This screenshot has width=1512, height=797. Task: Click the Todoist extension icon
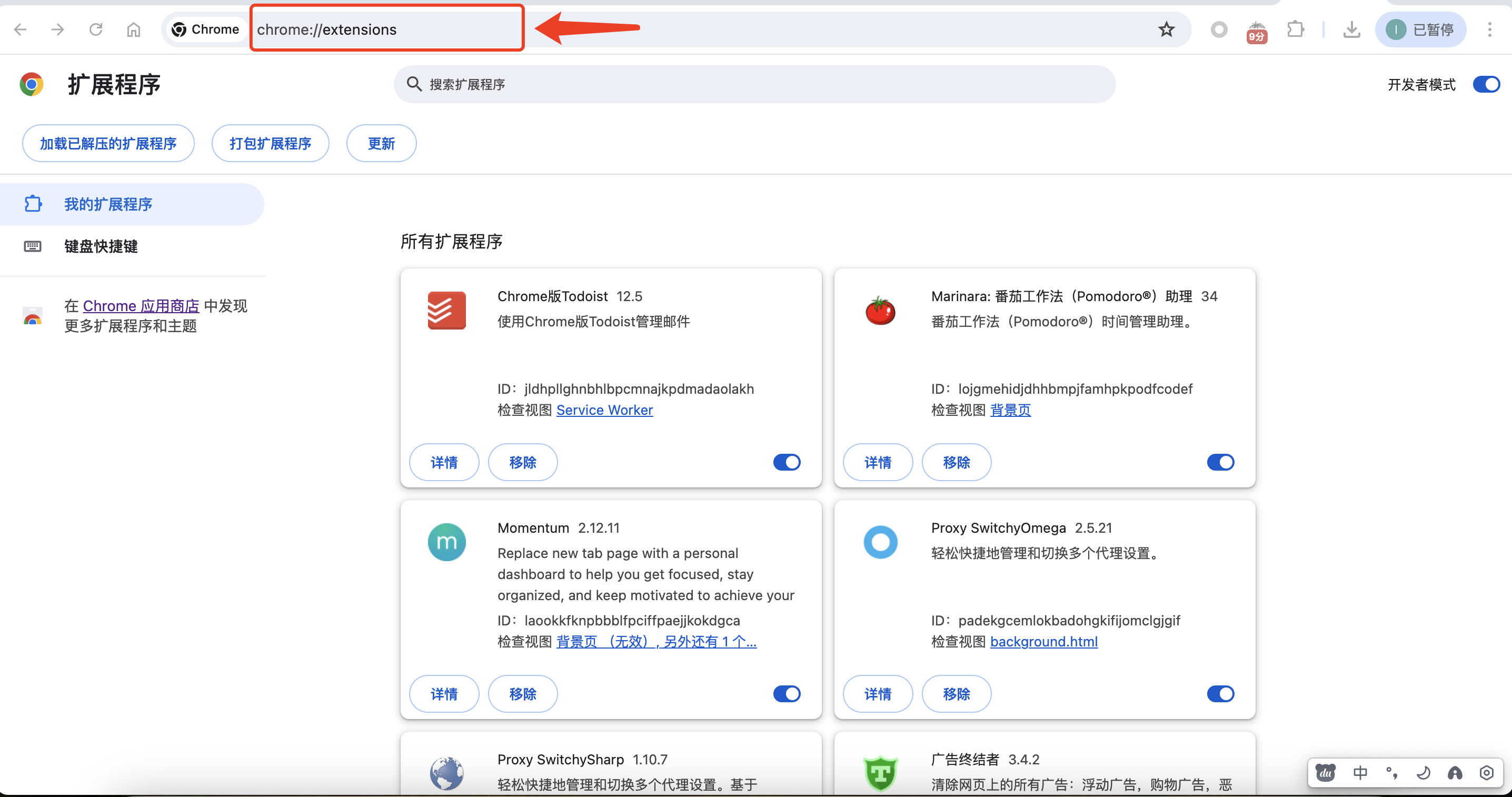click(x=446, y=311)
